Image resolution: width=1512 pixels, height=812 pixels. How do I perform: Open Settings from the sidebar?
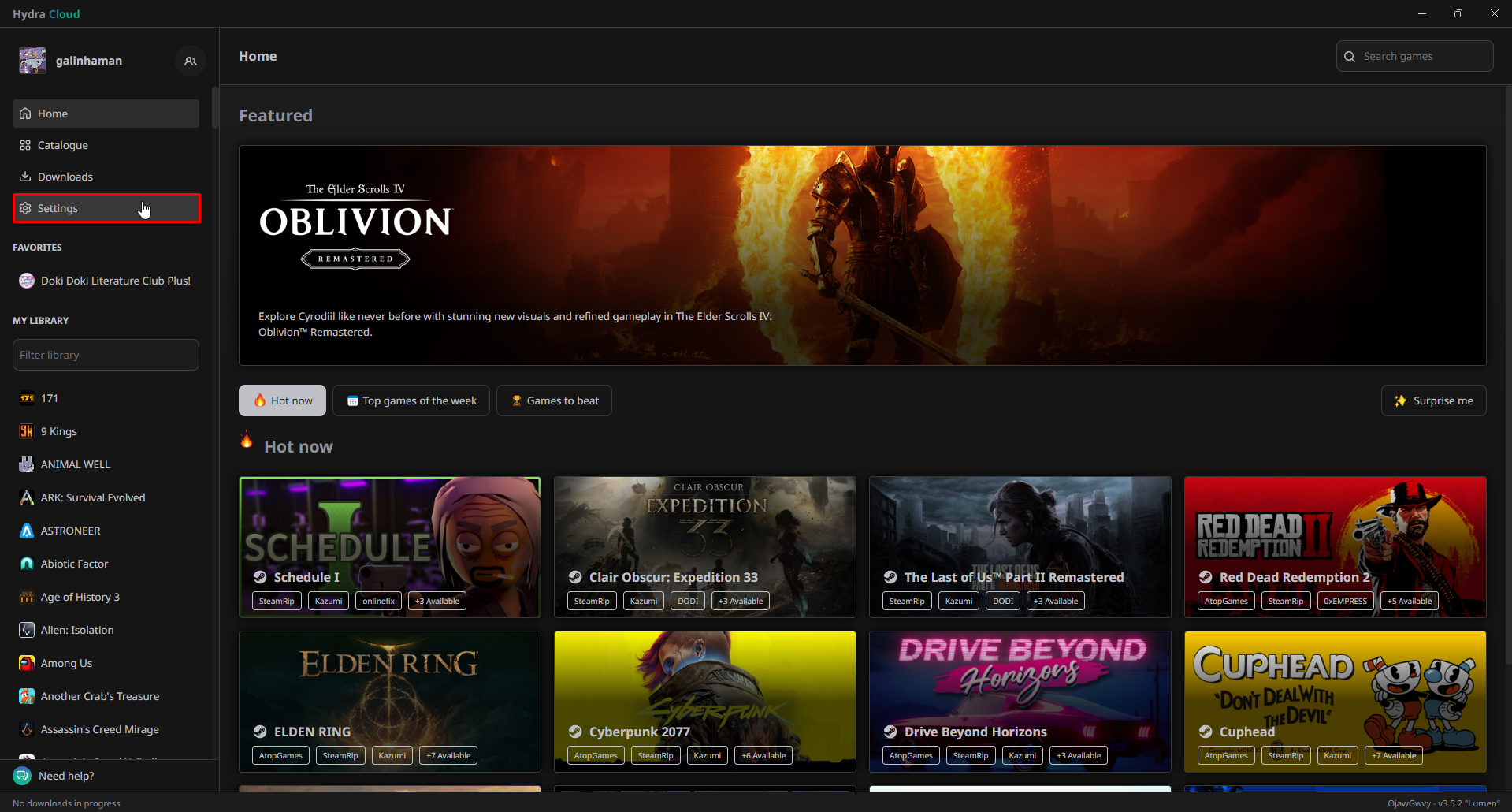(58, 208)
